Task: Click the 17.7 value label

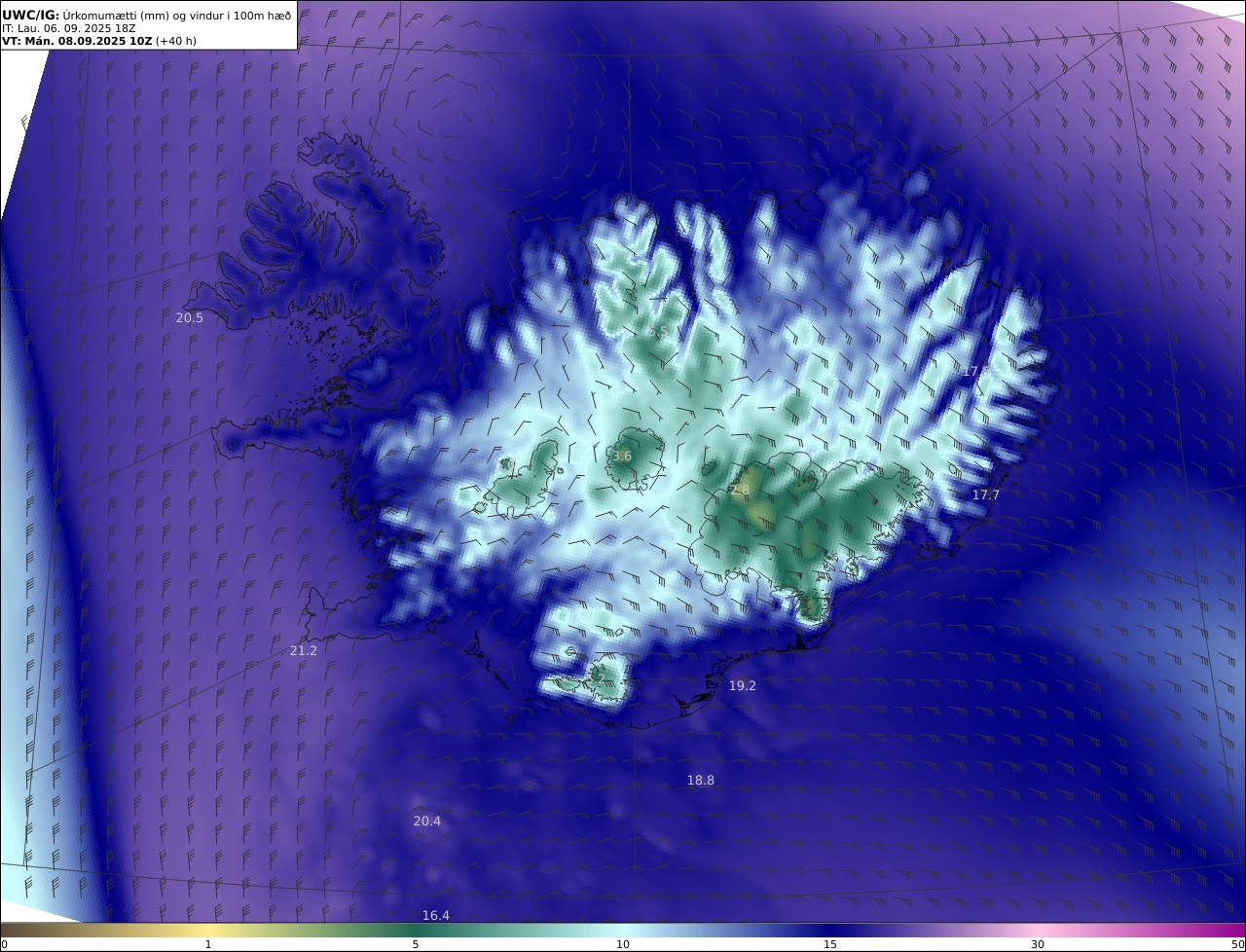Action: point(986,494)
